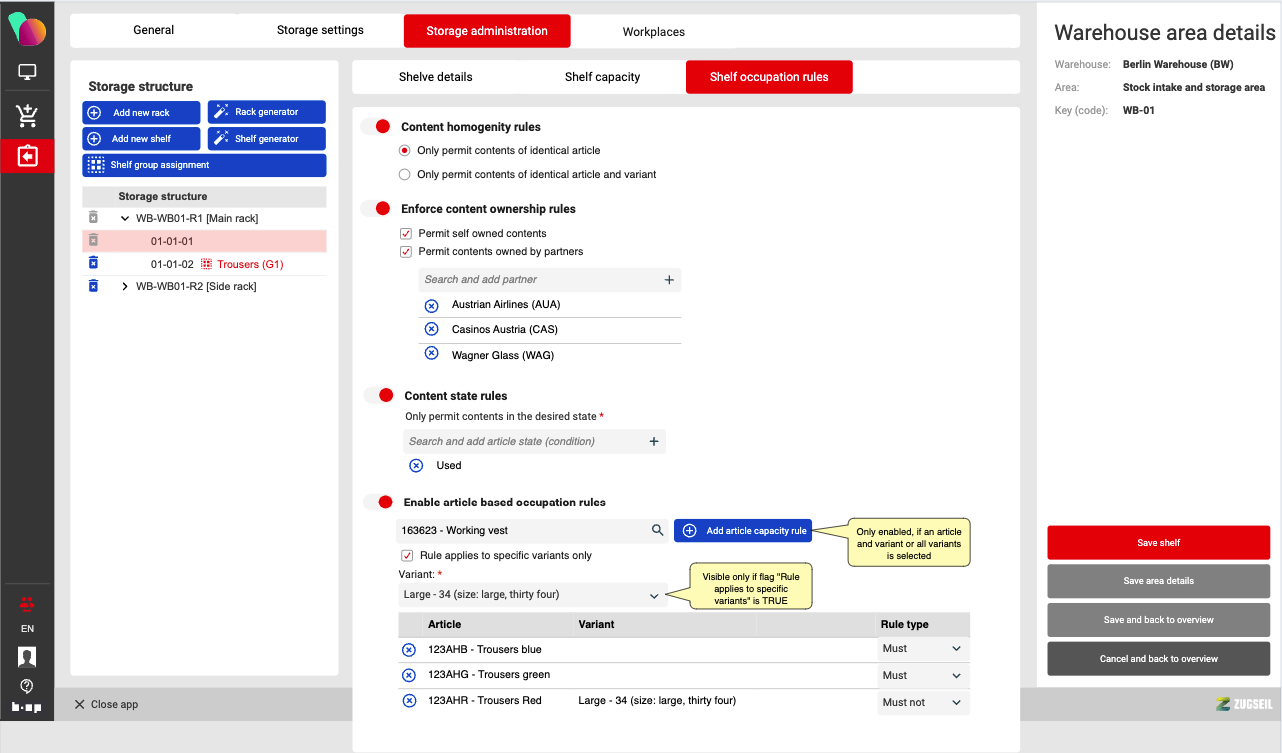This screenshot has height=753, width=1282.
Task: Click the shopping cart icon in sidebar
Action: (x=27, y=115)
